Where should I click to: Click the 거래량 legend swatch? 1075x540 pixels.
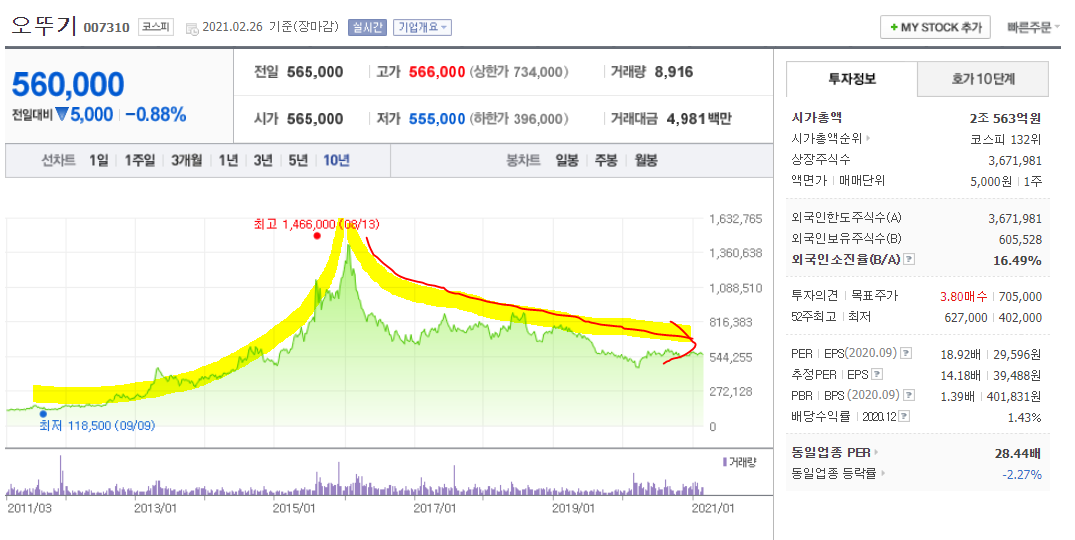[x=725, y=463]
